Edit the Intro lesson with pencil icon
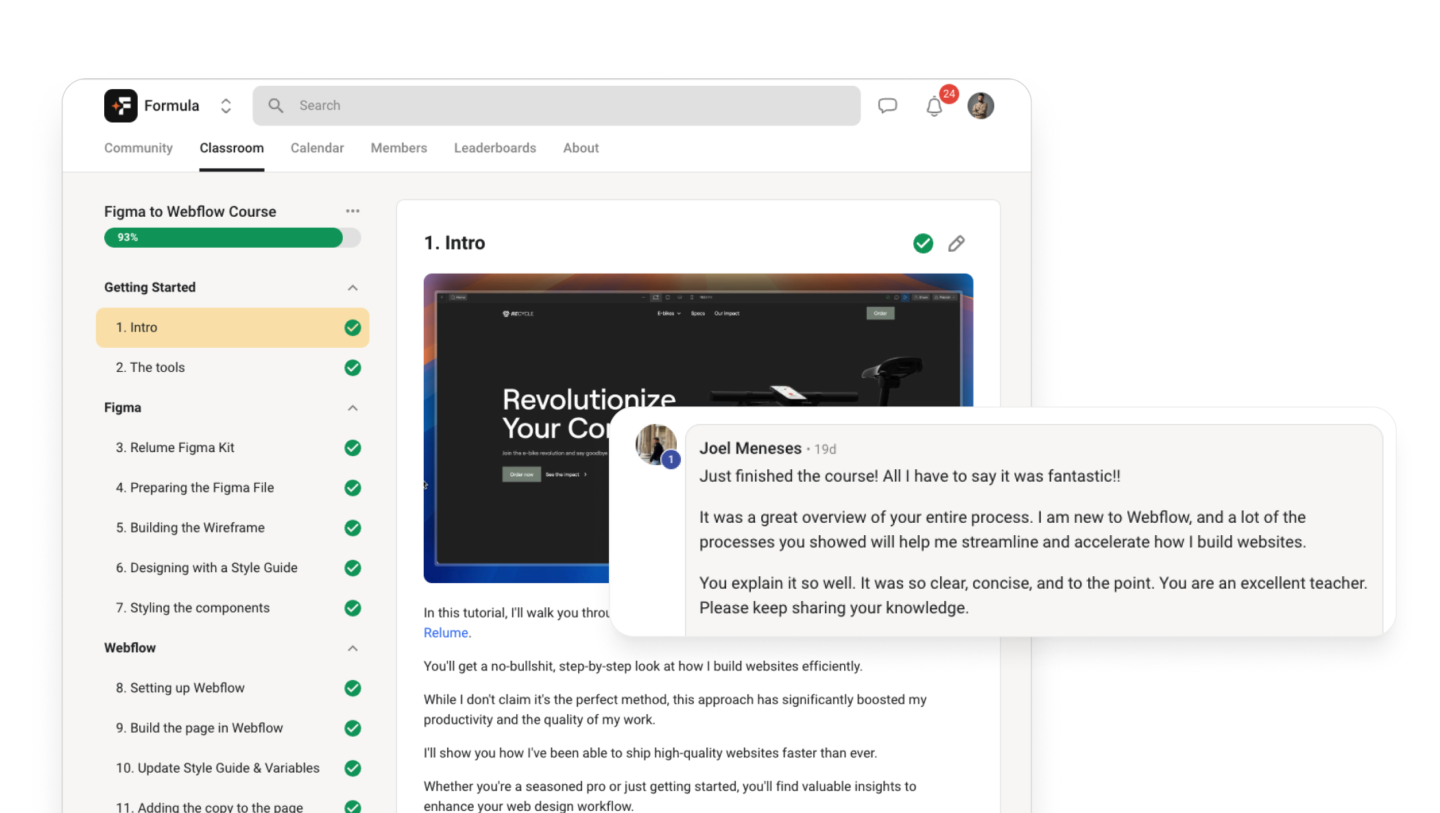 coord(956,243)
